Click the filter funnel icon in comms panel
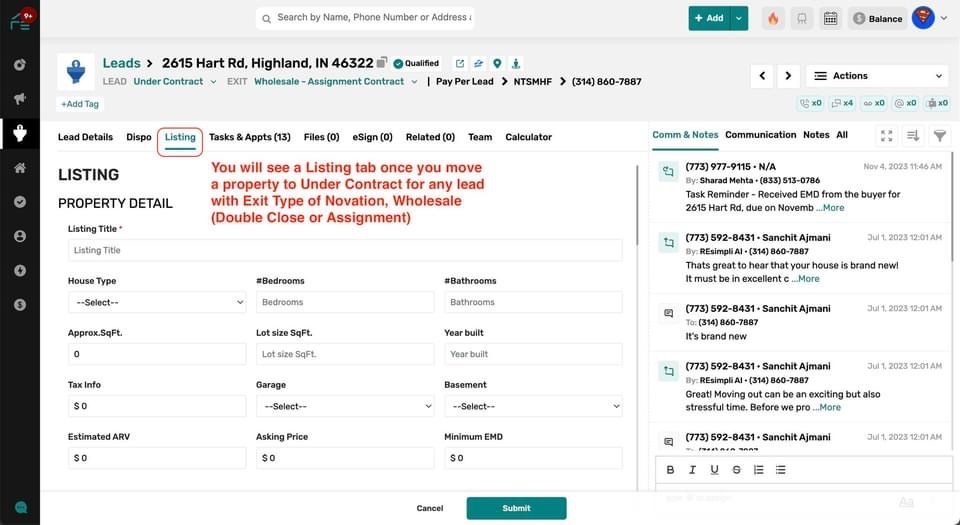960x525 pixels. tap(940, 135)
